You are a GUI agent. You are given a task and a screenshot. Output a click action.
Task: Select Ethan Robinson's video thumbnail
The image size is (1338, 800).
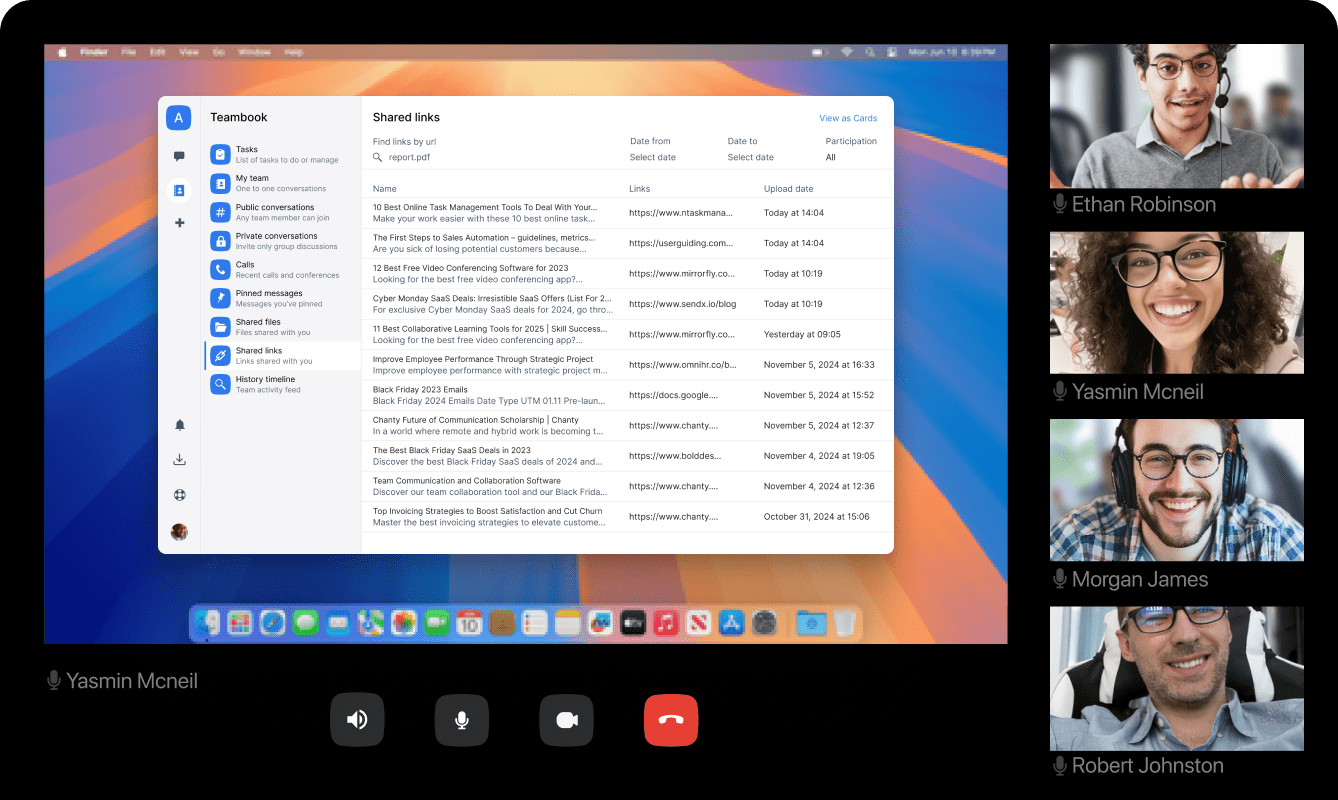(1176, 116)
